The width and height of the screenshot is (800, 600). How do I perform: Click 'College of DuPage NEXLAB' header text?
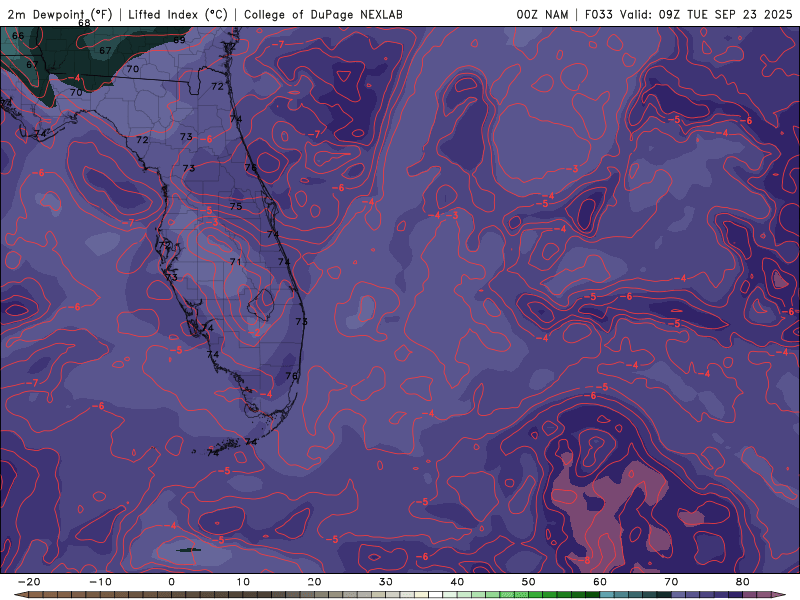point(323,14)
